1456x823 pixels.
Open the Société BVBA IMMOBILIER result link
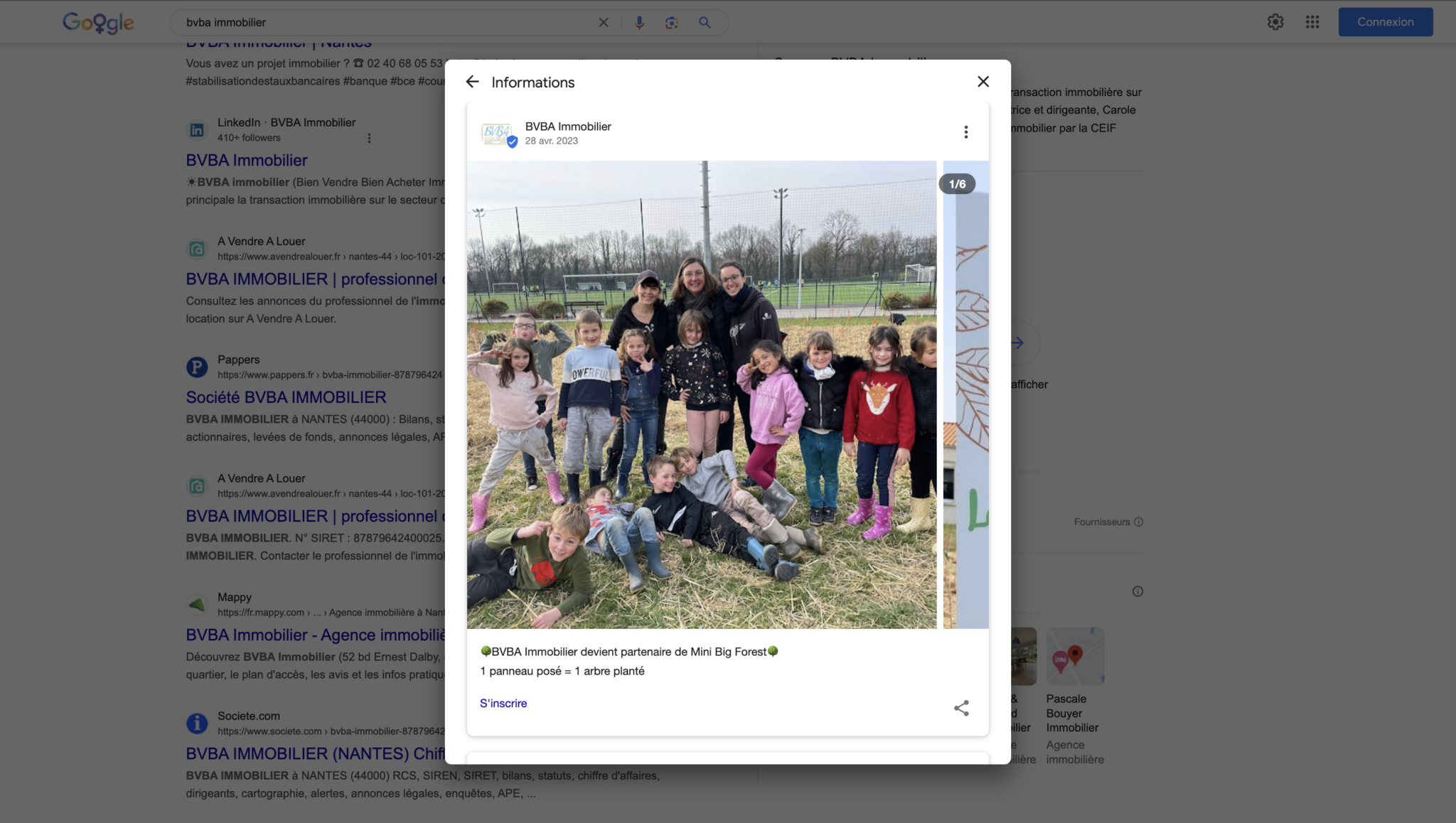point(285,397)
